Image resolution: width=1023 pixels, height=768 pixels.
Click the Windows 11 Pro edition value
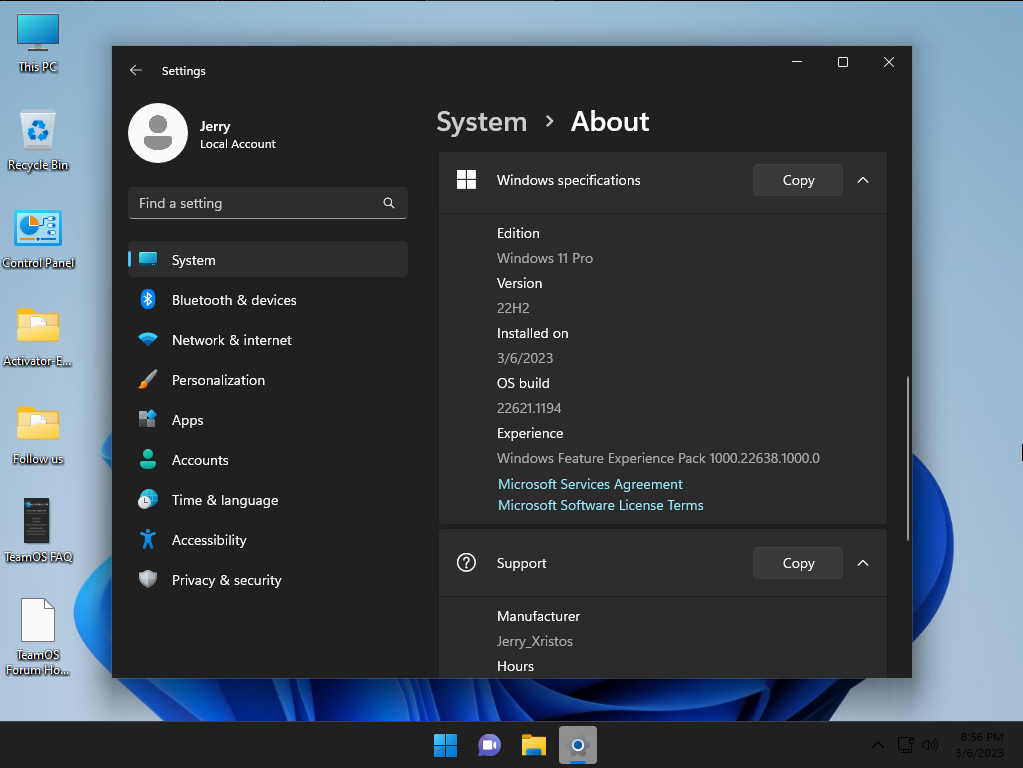coord(545,258)
